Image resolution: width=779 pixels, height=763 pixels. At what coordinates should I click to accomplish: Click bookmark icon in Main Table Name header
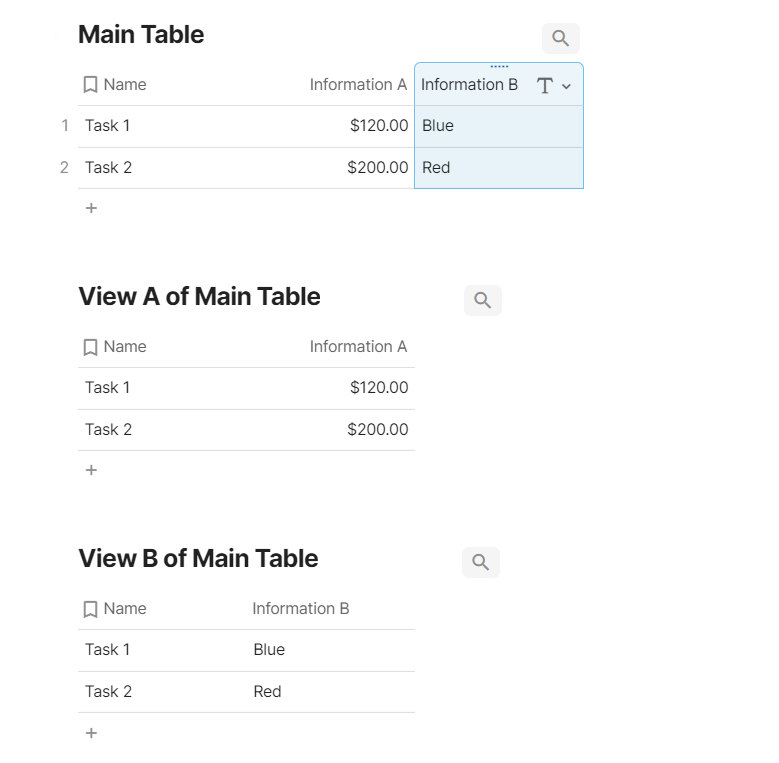tap(90, 85)
